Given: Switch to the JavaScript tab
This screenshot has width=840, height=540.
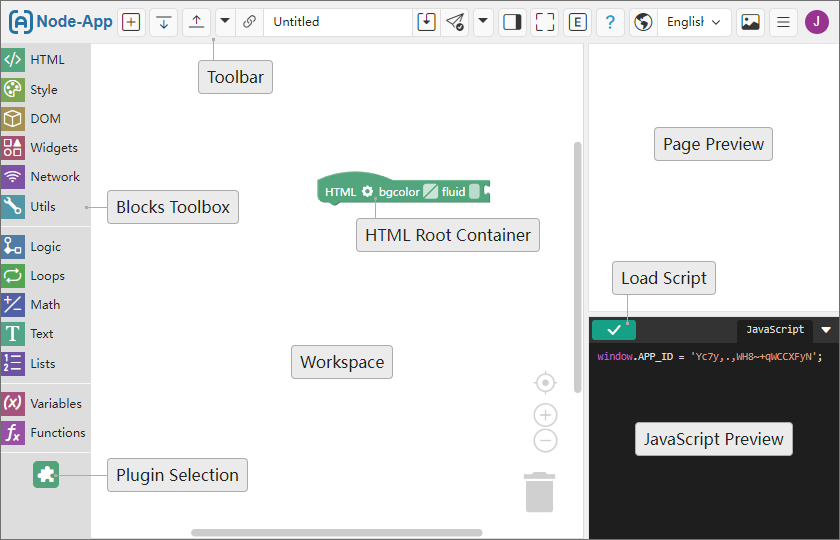Looking at the screenshot, I should 775,330.
